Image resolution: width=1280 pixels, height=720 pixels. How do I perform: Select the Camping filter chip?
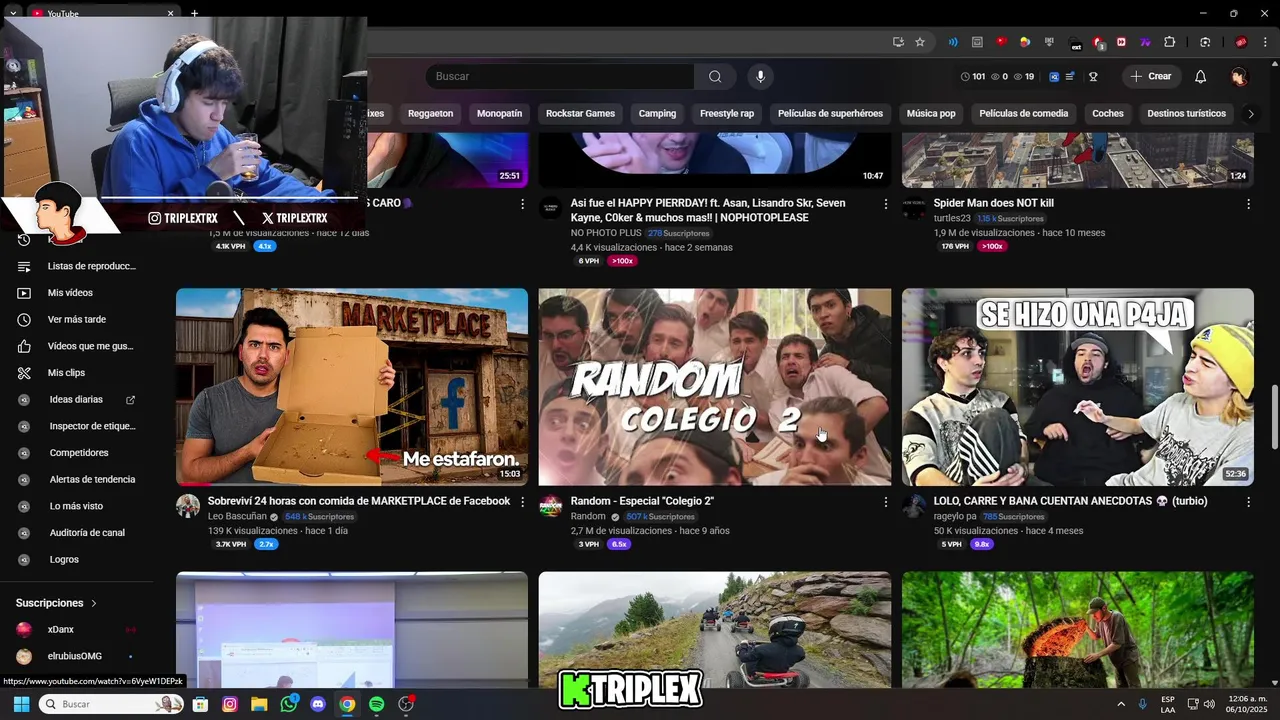point(657,114)
